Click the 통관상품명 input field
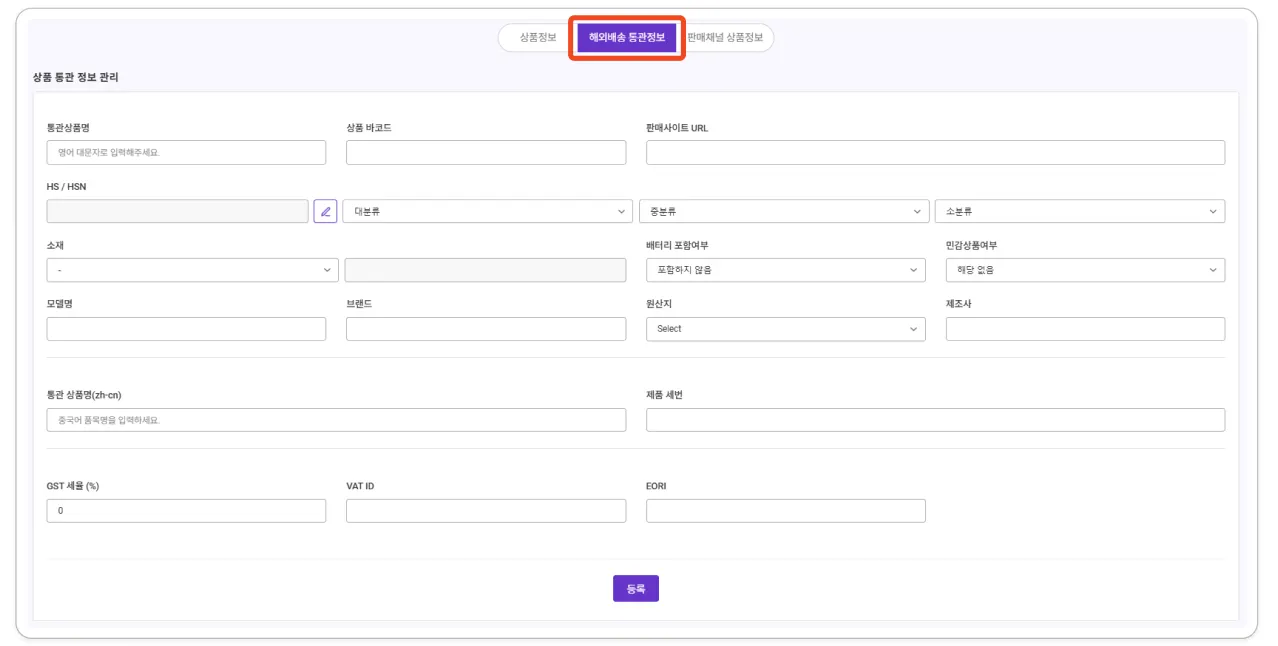The image size is (1278, 646). (x=186, y=153)
